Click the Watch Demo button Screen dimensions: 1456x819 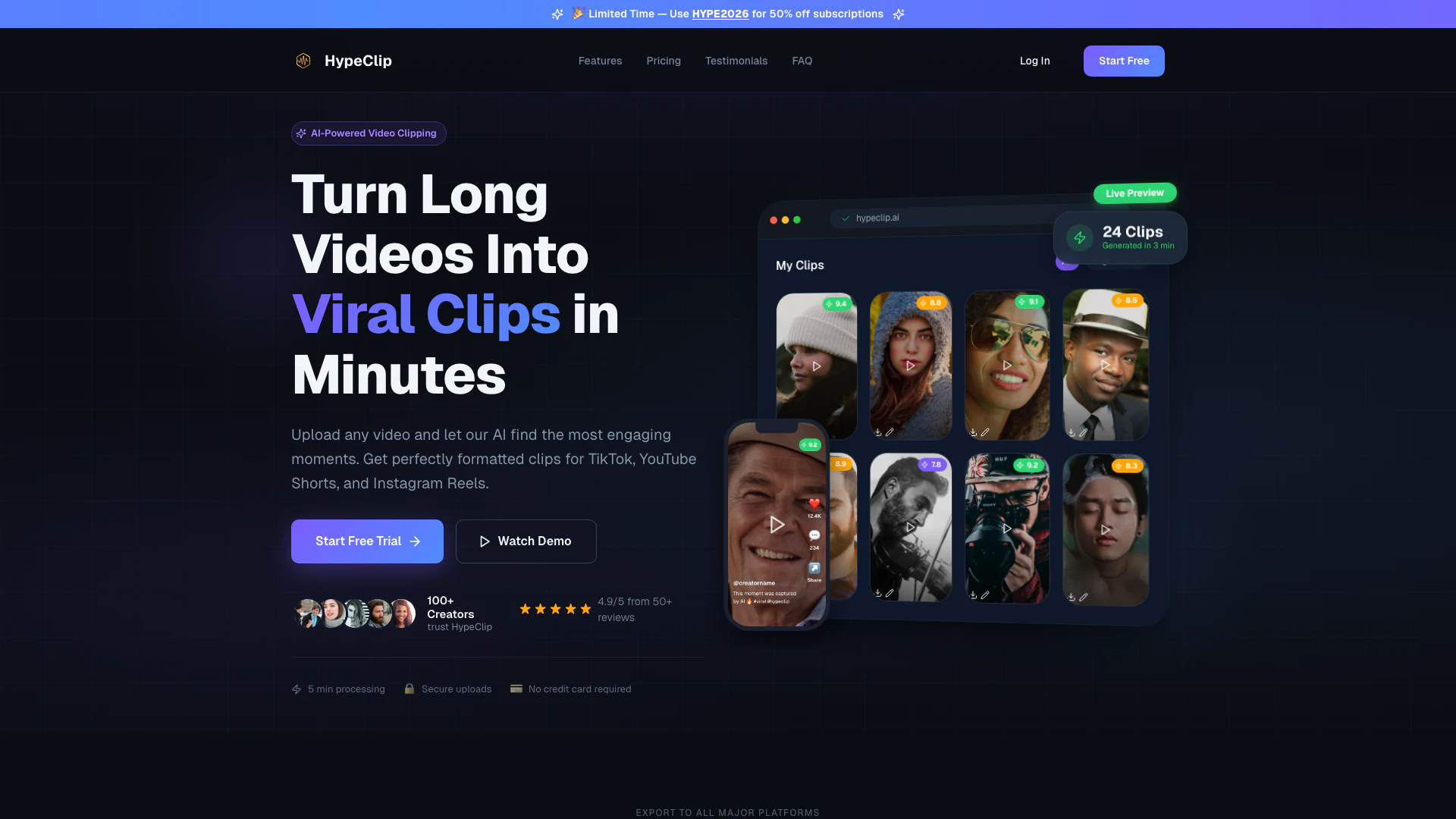pos(526,541)
